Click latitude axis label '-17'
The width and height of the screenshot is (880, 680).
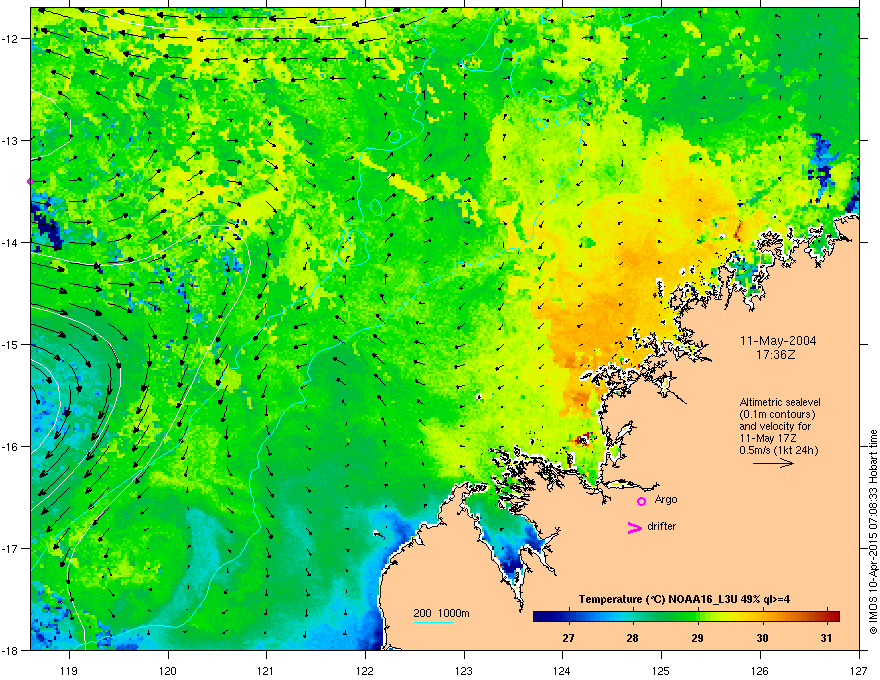(x=10, y=548)
